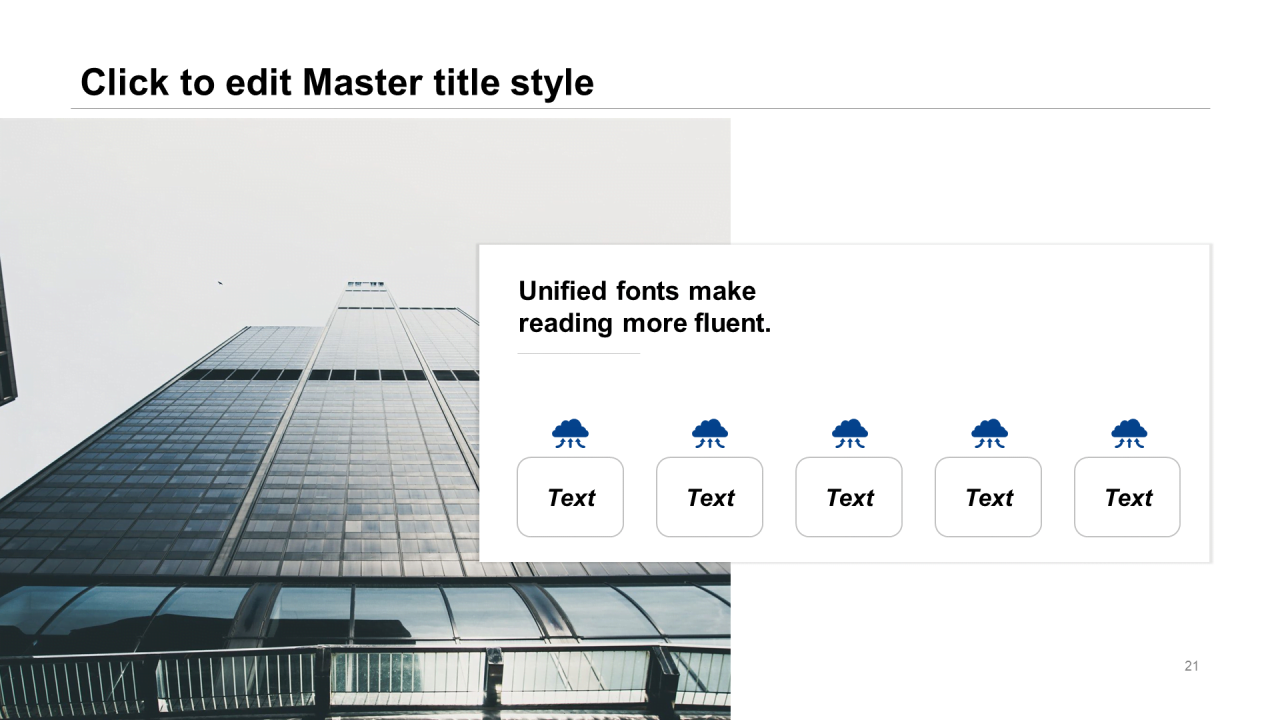
Task: Select the first cloud icon from the left
Action: pos(570,433)
